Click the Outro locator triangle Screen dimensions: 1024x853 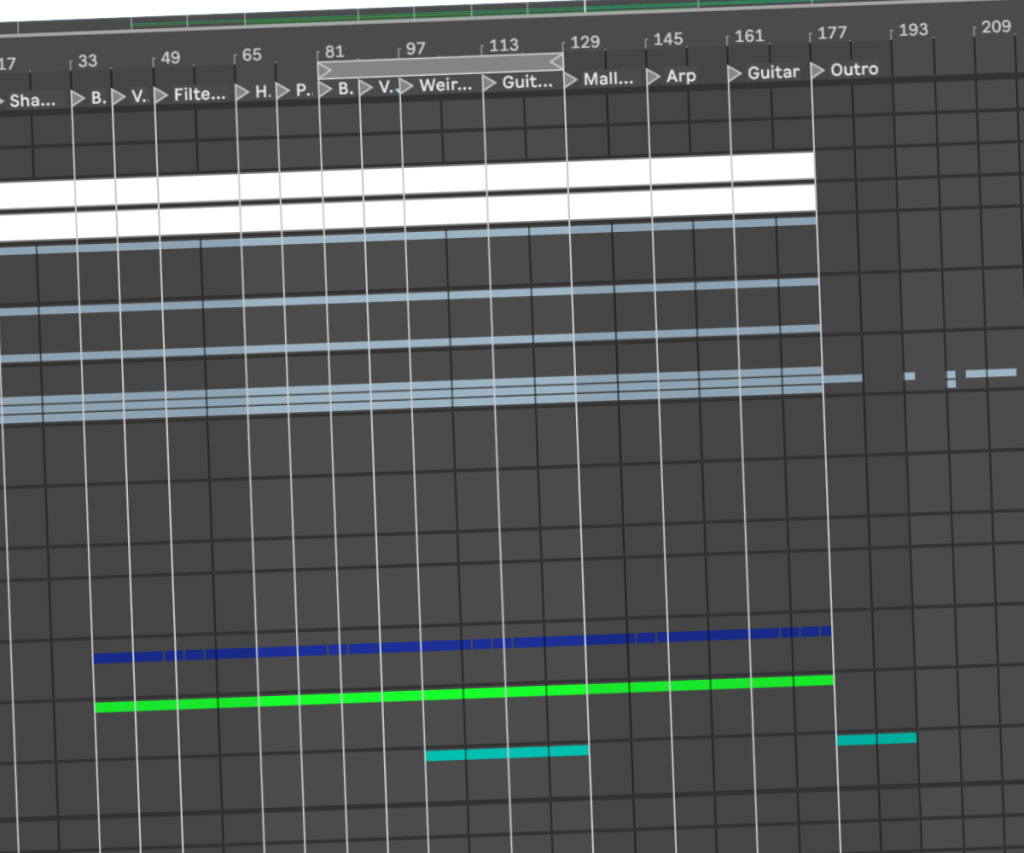click(817, 71)
